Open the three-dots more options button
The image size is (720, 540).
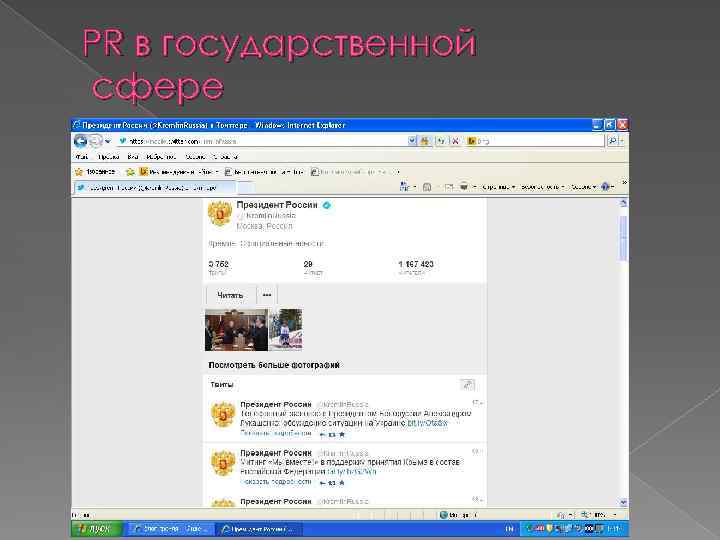(x=267, y=295)
